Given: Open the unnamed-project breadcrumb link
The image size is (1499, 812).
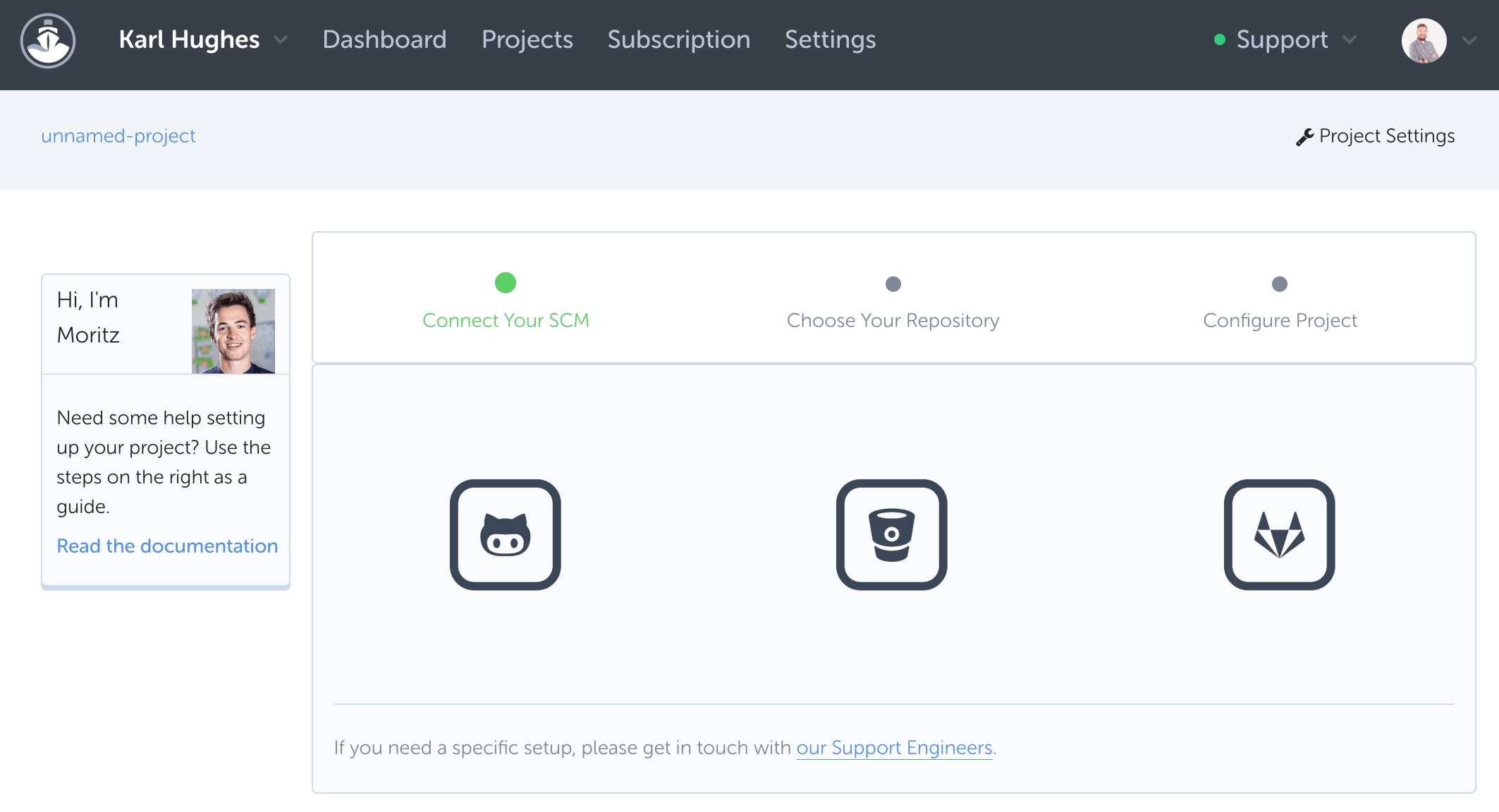Looking at the screenshot, I should tap(118, 135).
